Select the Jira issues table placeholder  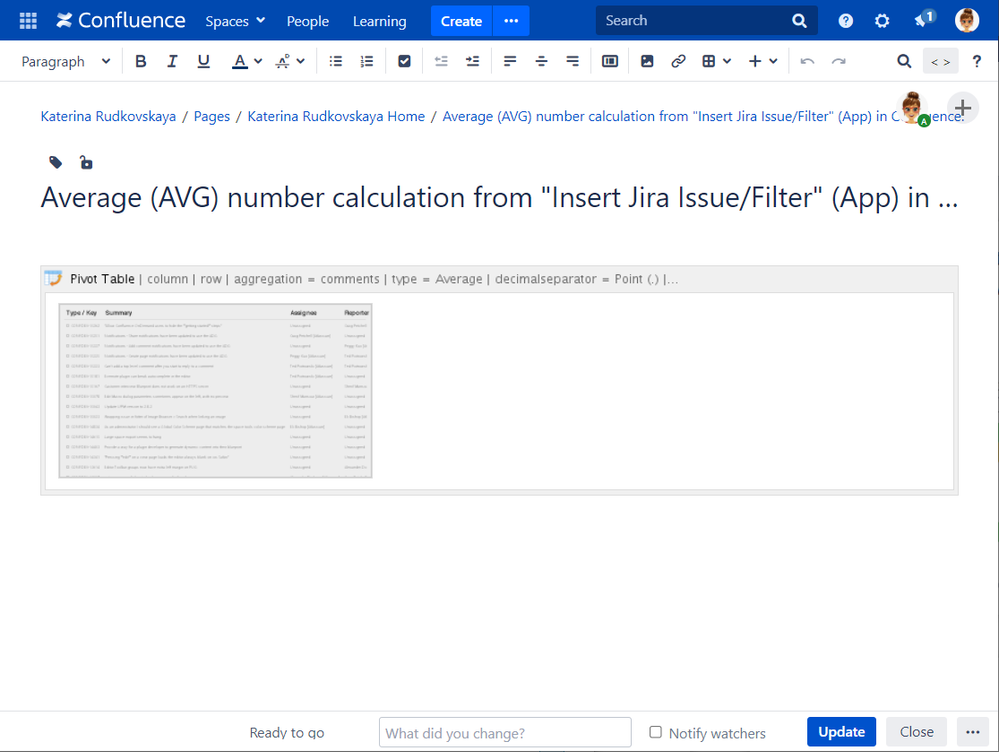[x=215, y=391]
